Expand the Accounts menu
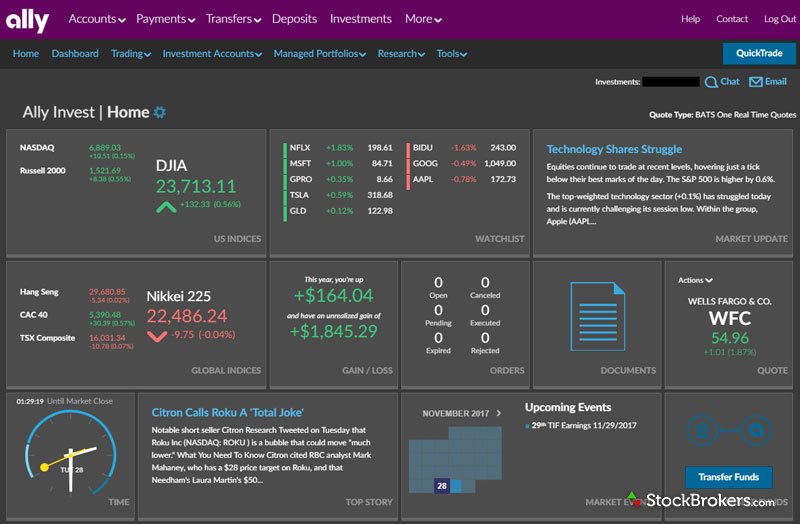This screenshot has height=524, width=800. [x=97, y=19]
